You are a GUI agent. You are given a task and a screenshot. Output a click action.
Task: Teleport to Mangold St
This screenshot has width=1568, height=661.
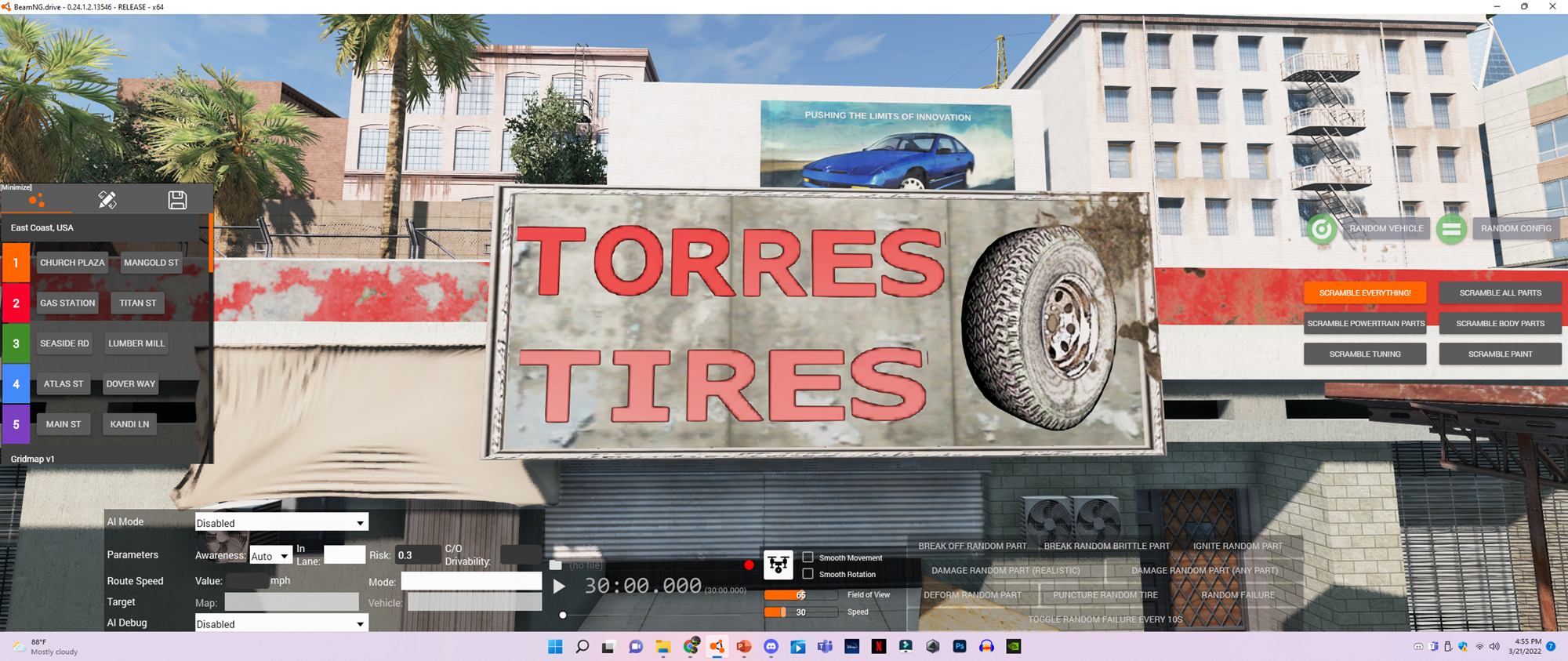(151, 263)
